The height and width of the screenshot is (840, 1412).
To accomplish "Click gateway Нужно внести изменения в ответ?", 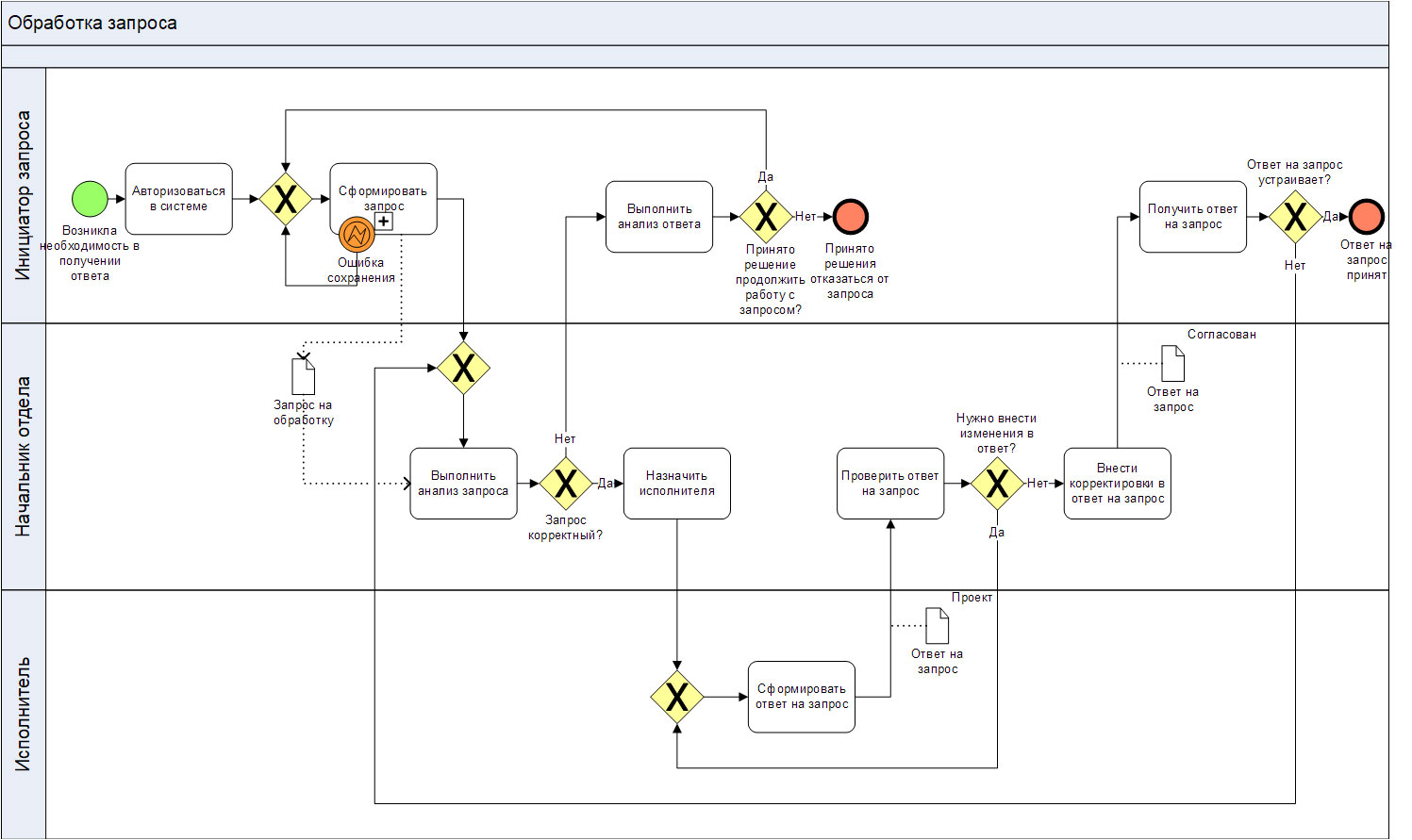I will (x=997, y=484).
